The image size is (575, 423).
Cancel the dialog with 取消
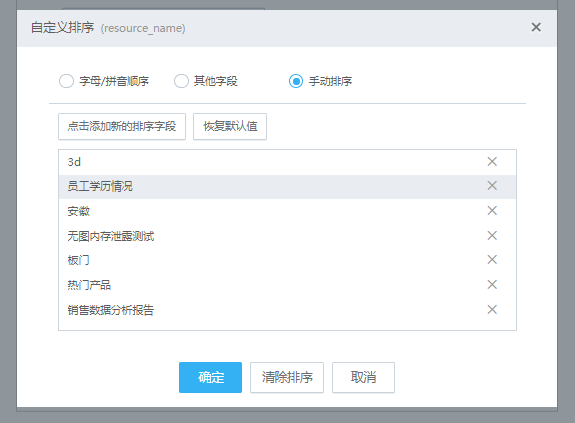(x=363, y=377)
